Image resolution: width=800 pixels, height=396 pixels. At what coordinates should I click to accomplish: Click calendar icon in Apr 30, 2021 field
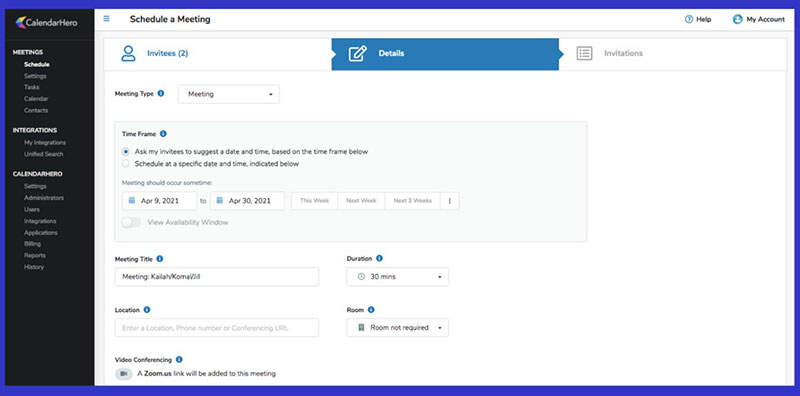tap(220, 201)
